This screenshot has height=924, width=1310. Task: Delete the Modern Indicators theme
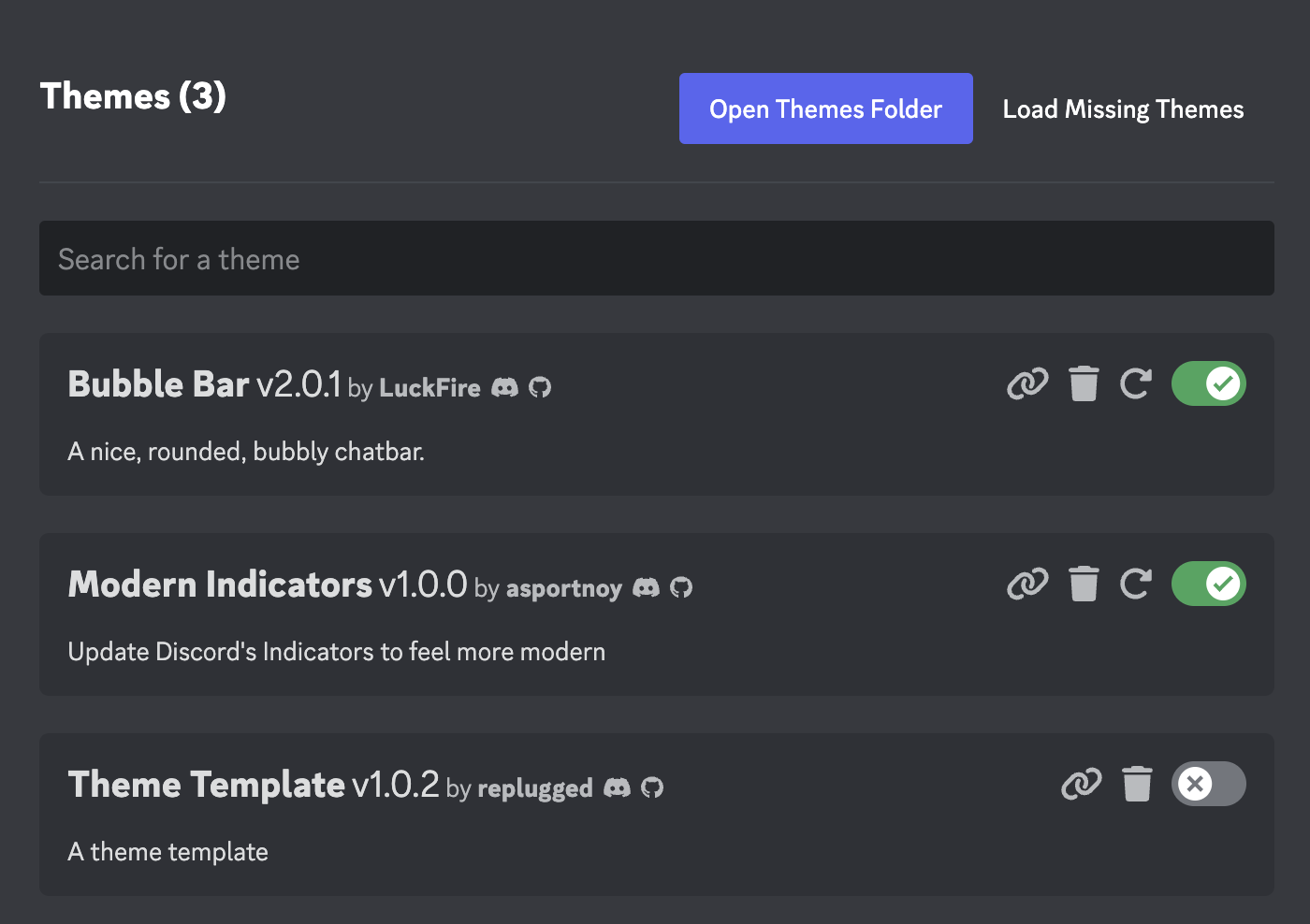[1084, 584]
